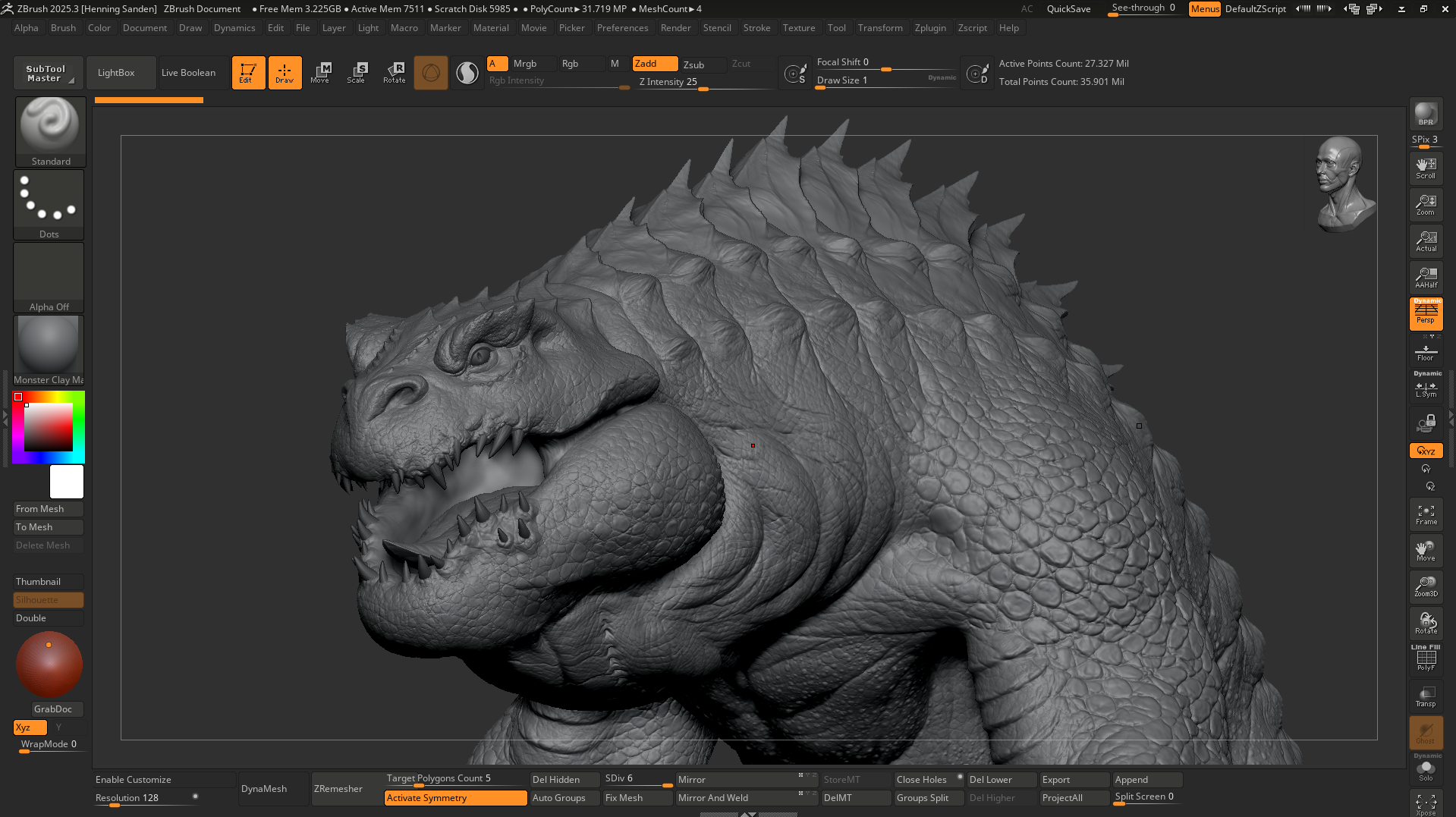Screen dimensions: 1456x817
Task: Click the focal shift S brush icon
Action: (x=794, y=73)
